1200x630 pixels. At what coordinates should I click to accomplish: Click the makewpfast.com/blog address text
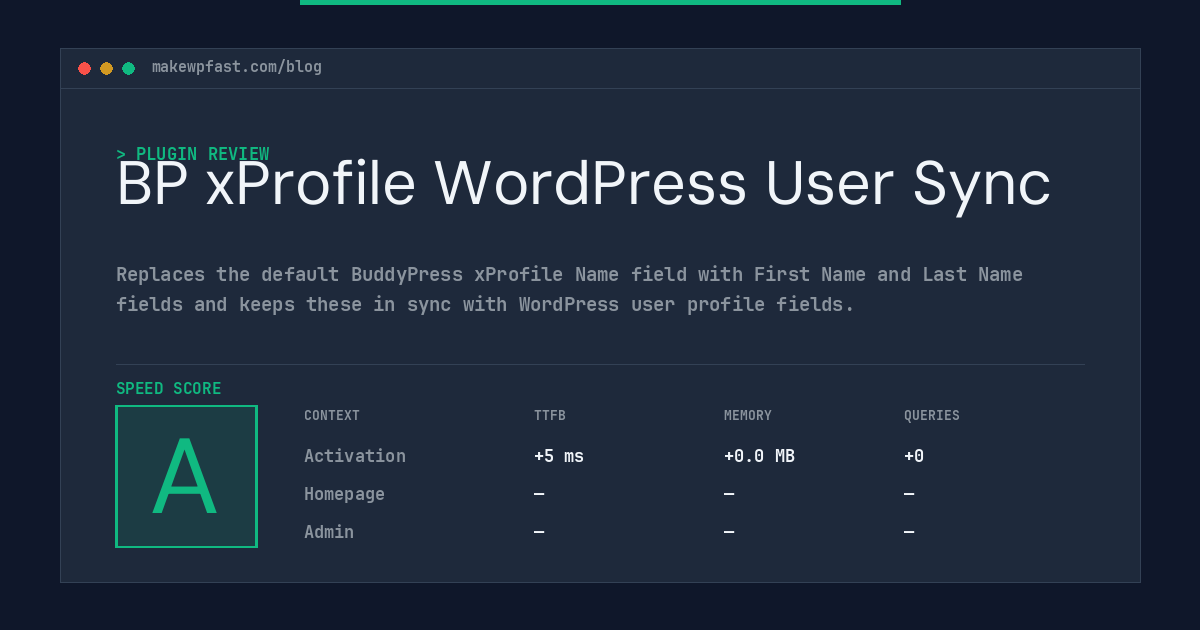(x=237, y=67)
